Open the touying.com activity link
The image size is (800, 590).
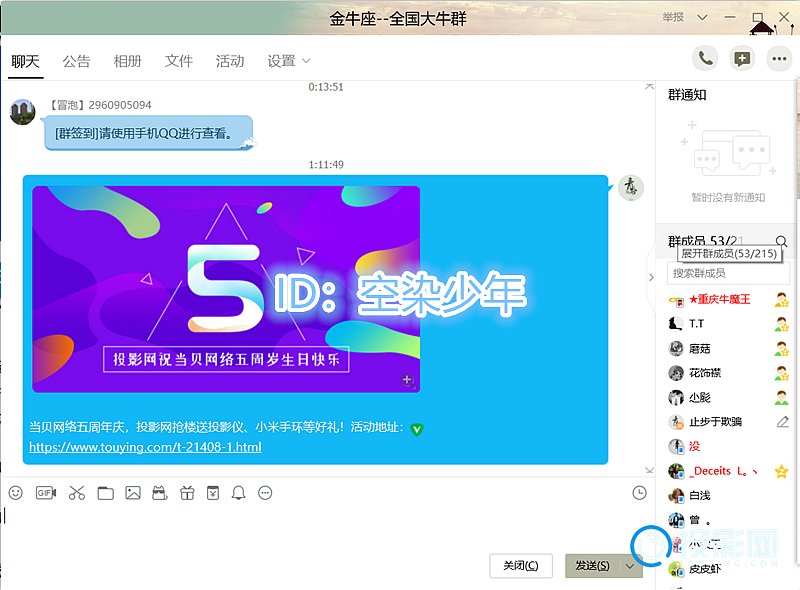coord(145,447)
